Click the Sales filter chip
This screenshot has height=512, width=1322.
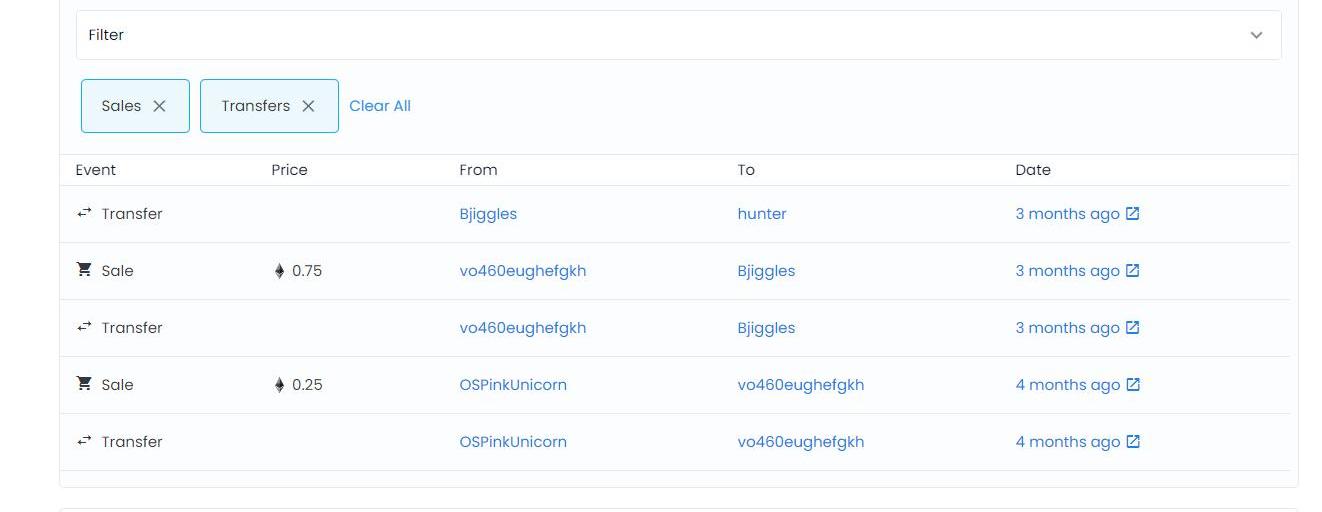coord(121,106)
